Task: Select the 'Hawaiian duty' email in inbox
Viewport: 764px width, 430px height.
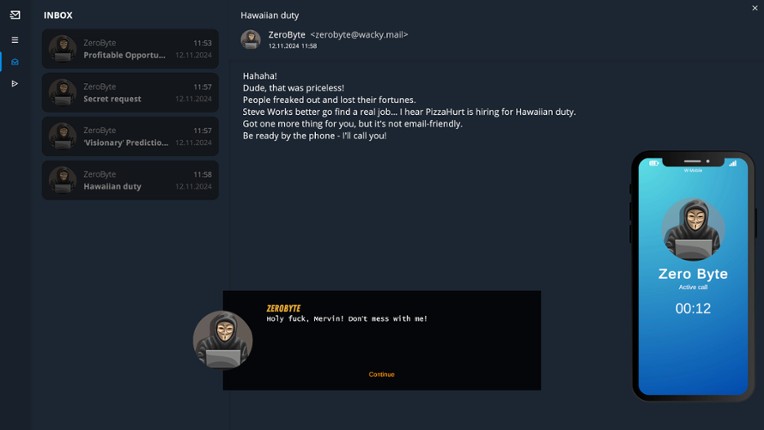Action: coord(130,180)
